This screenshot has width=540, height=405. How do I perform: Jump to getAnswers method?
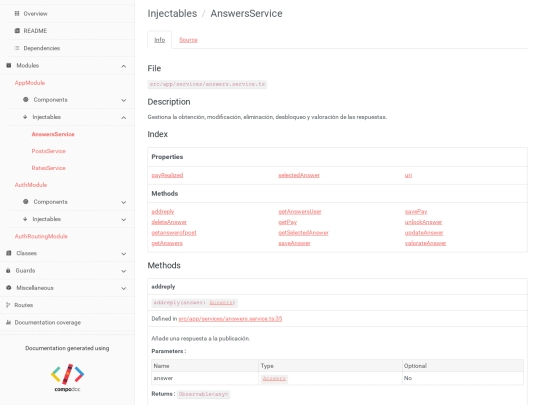pyautogui.click(x=167, y=243)
